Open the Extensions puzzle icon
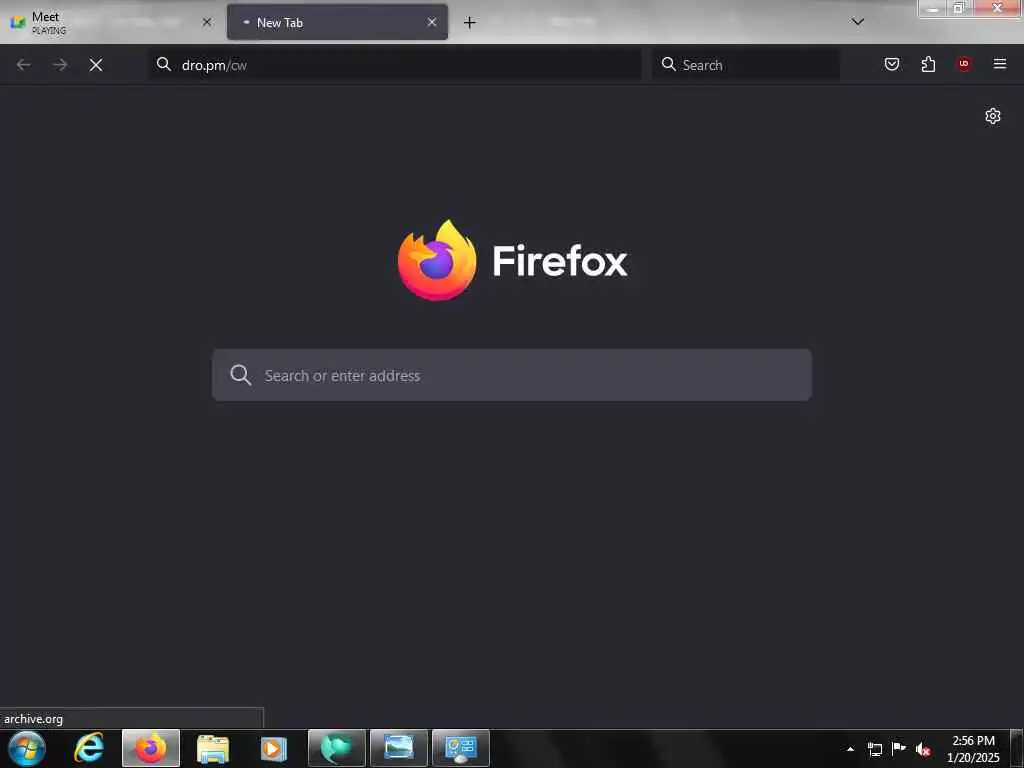 (928, 64)
